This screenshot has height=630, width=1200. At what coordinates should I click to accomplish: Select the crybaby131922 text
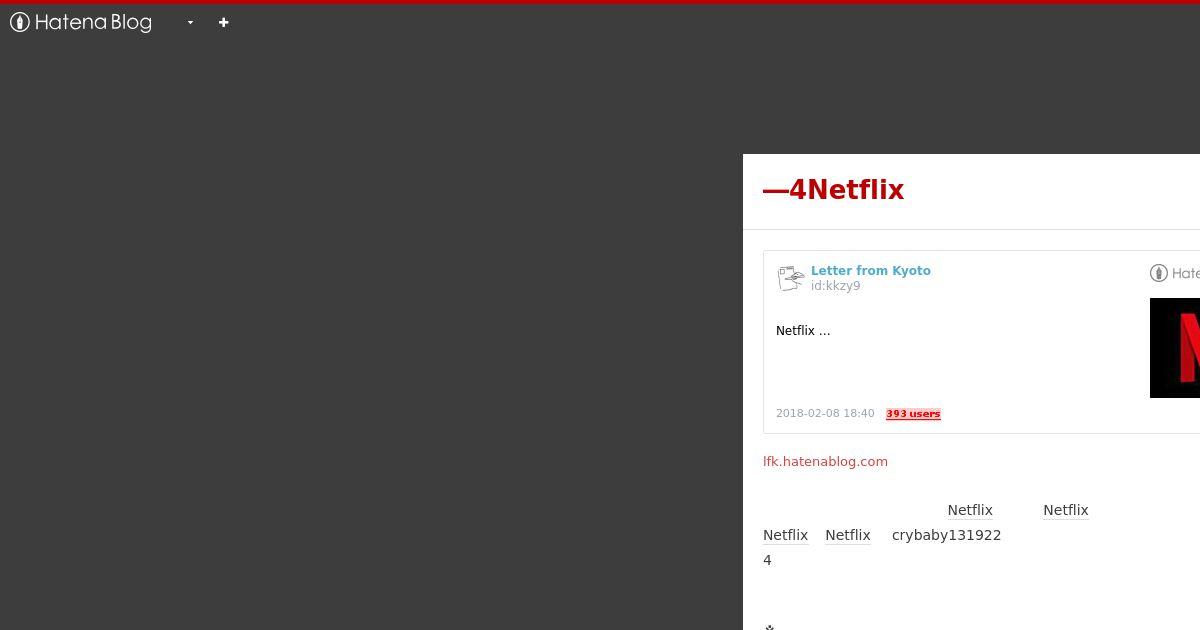[x=946, y=535]
